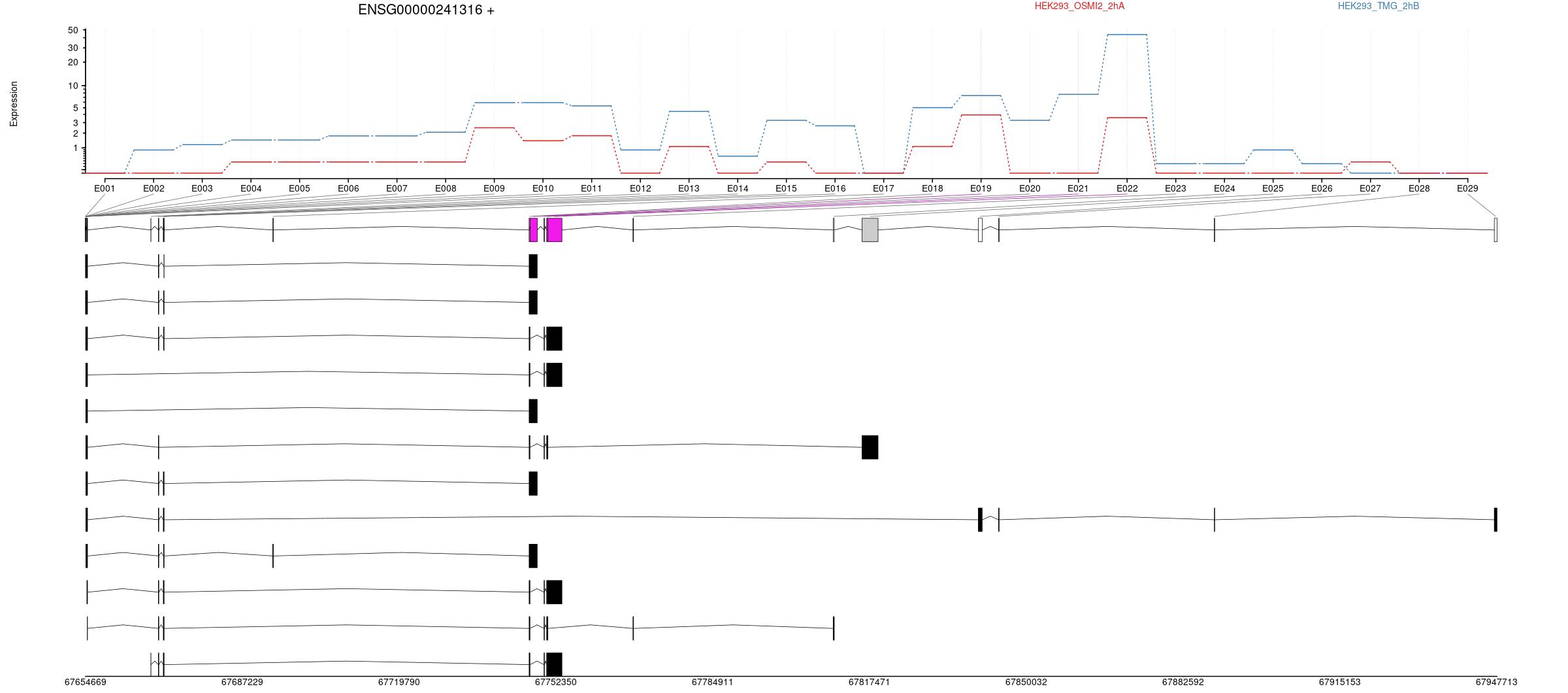Image resolution: width=1568 pixels, height=693 pixels.
Task: Click exon label E003
Action: 202,188
